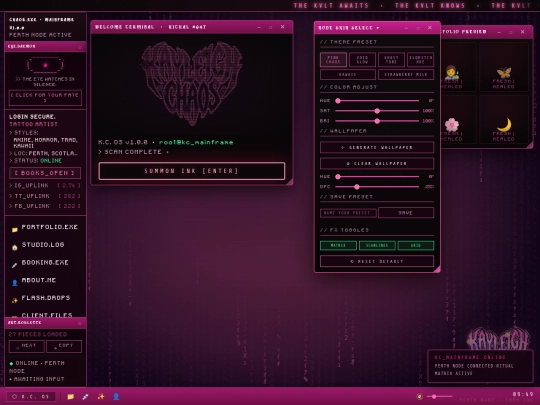Toggle the Matrix effect
Viewport: 540px width, 405px height.
338,246
